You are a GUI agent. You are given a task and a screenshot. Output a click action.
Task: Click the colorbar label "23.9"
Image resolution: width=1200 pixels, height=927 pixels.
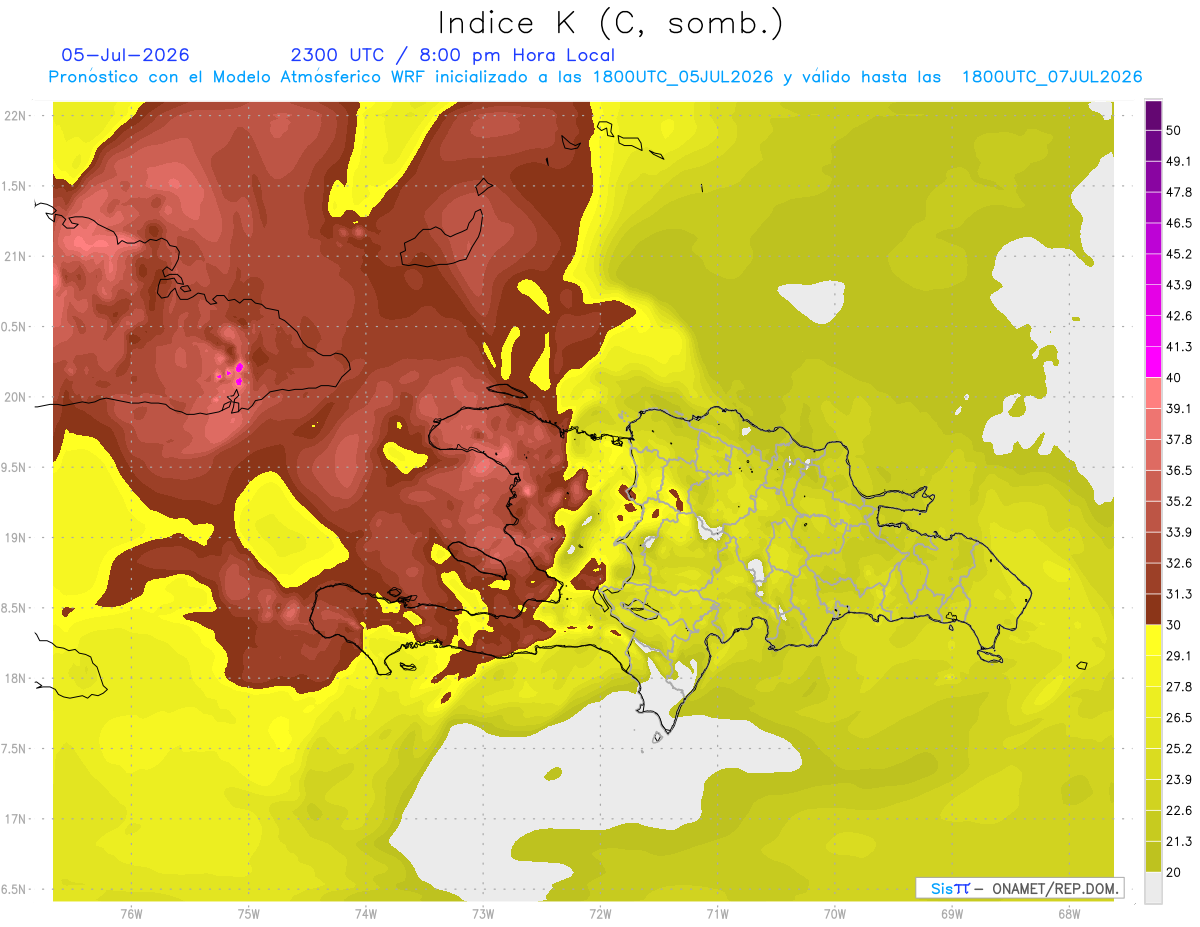click(1178, 780)
